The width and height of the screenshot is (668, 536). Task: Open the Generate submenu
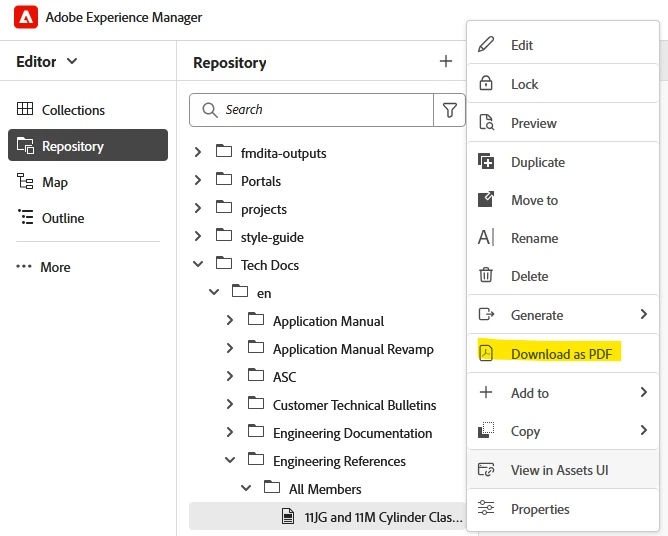(564, 315)
